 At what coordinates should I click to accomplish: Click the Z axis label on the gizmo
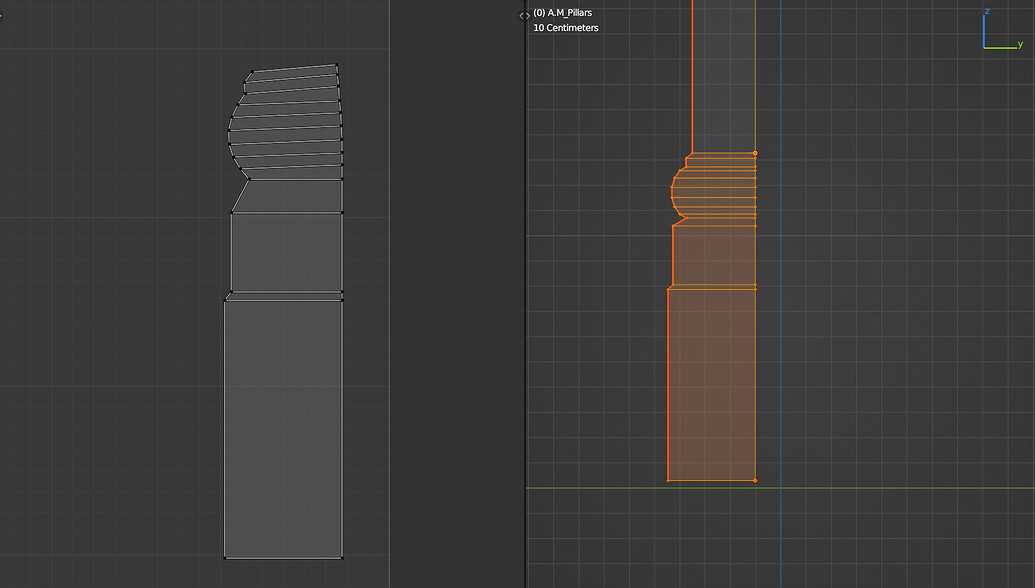(x=987, y=11)
